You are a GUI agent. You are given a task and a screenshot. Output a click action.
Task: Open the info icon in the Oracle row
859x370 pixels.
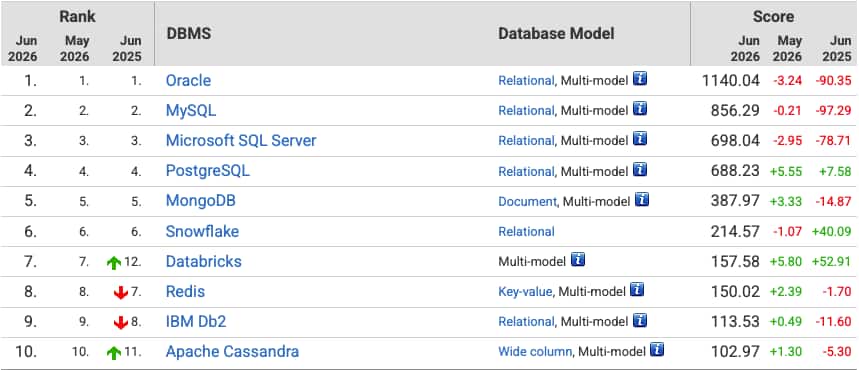(x=640, y=79)
